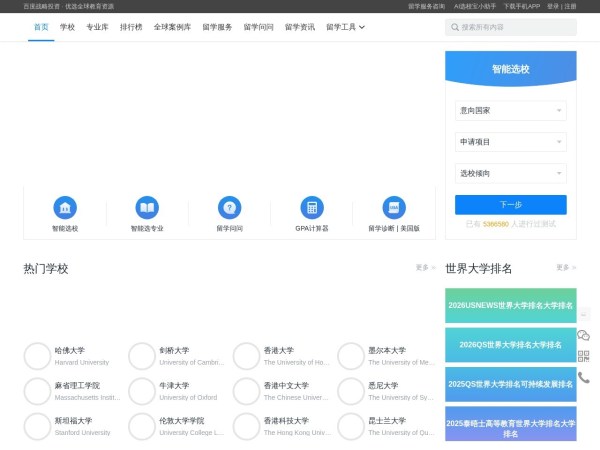The image size is (600, 450).
Task: Expand the 选校倾向 dropdown
Action: click(x=510, y=173)
